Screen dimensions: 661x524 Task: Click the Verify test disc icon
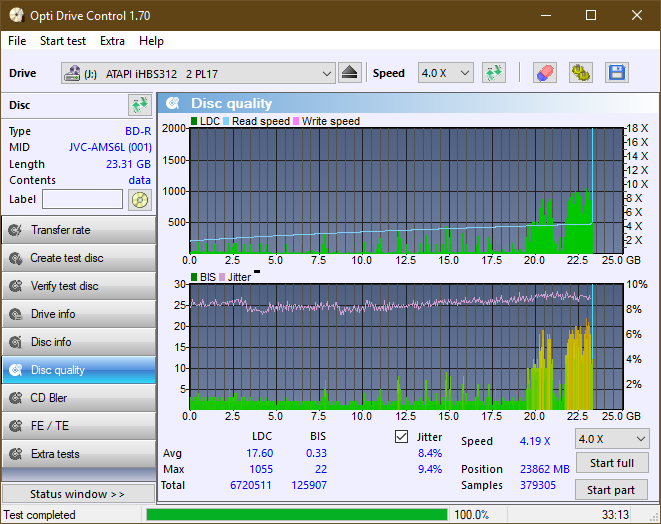(16, 286)
